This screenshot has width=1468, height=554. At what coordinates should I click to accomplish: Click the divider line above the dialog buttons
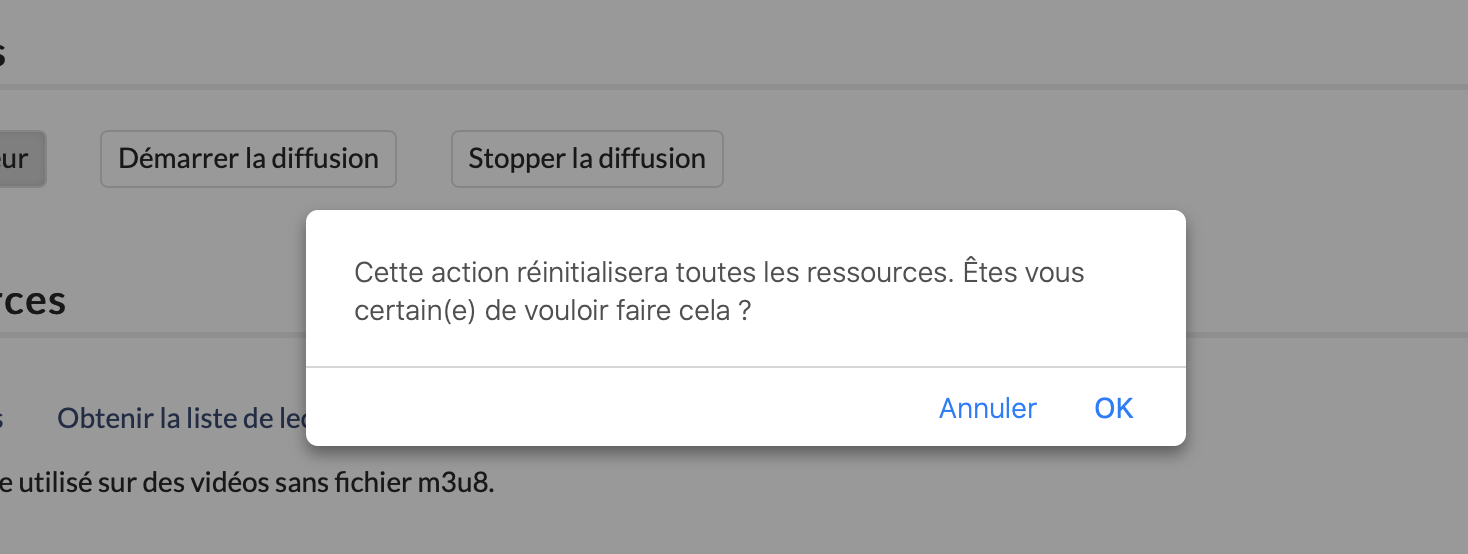pyautogui.click(x=745, y=367)
